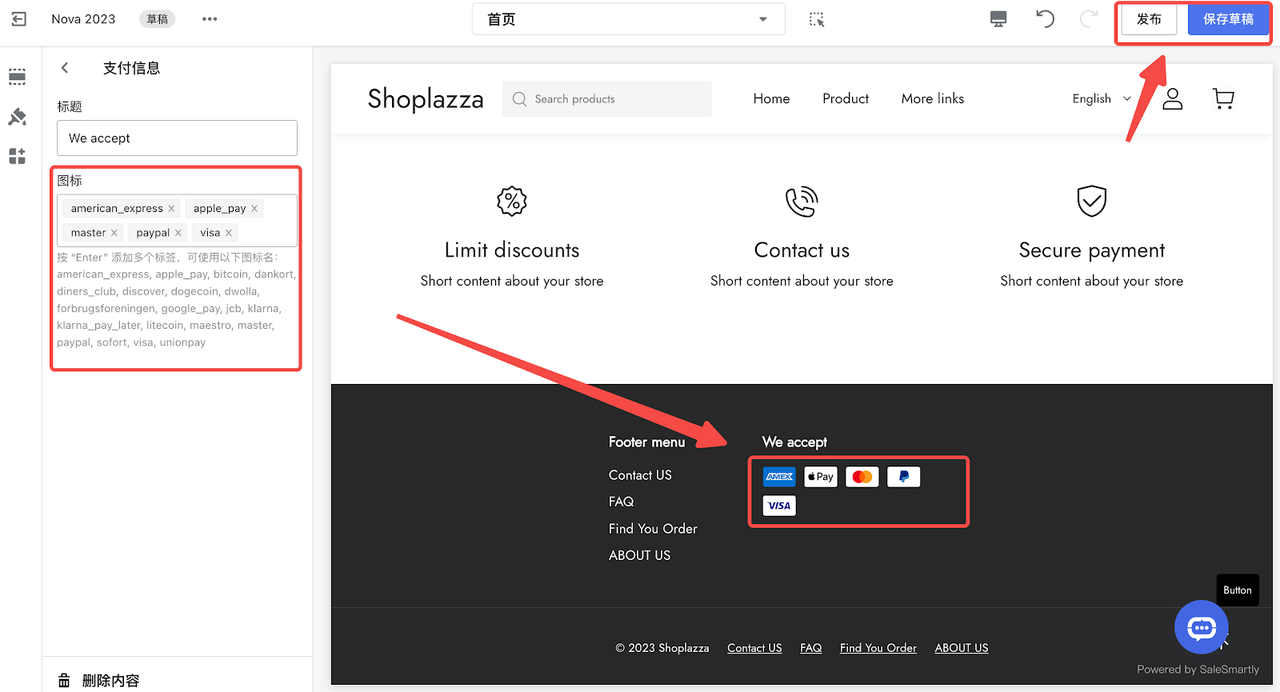
Task: Click the user account icon in header
Action: [1172, 98]
